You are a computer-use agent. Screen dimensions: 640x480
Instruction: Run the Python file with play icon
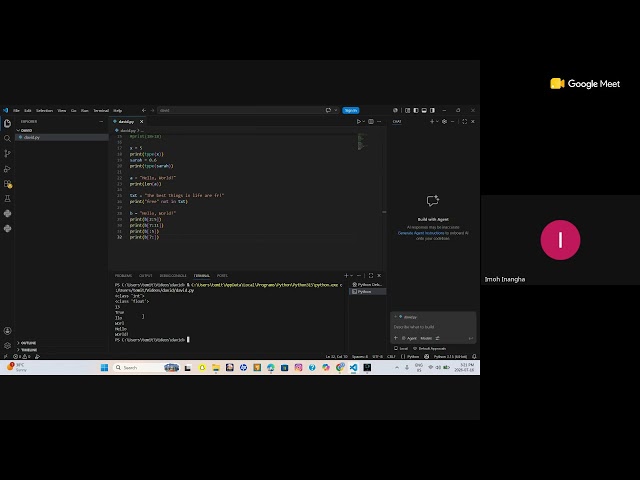[x=359, y=122]
